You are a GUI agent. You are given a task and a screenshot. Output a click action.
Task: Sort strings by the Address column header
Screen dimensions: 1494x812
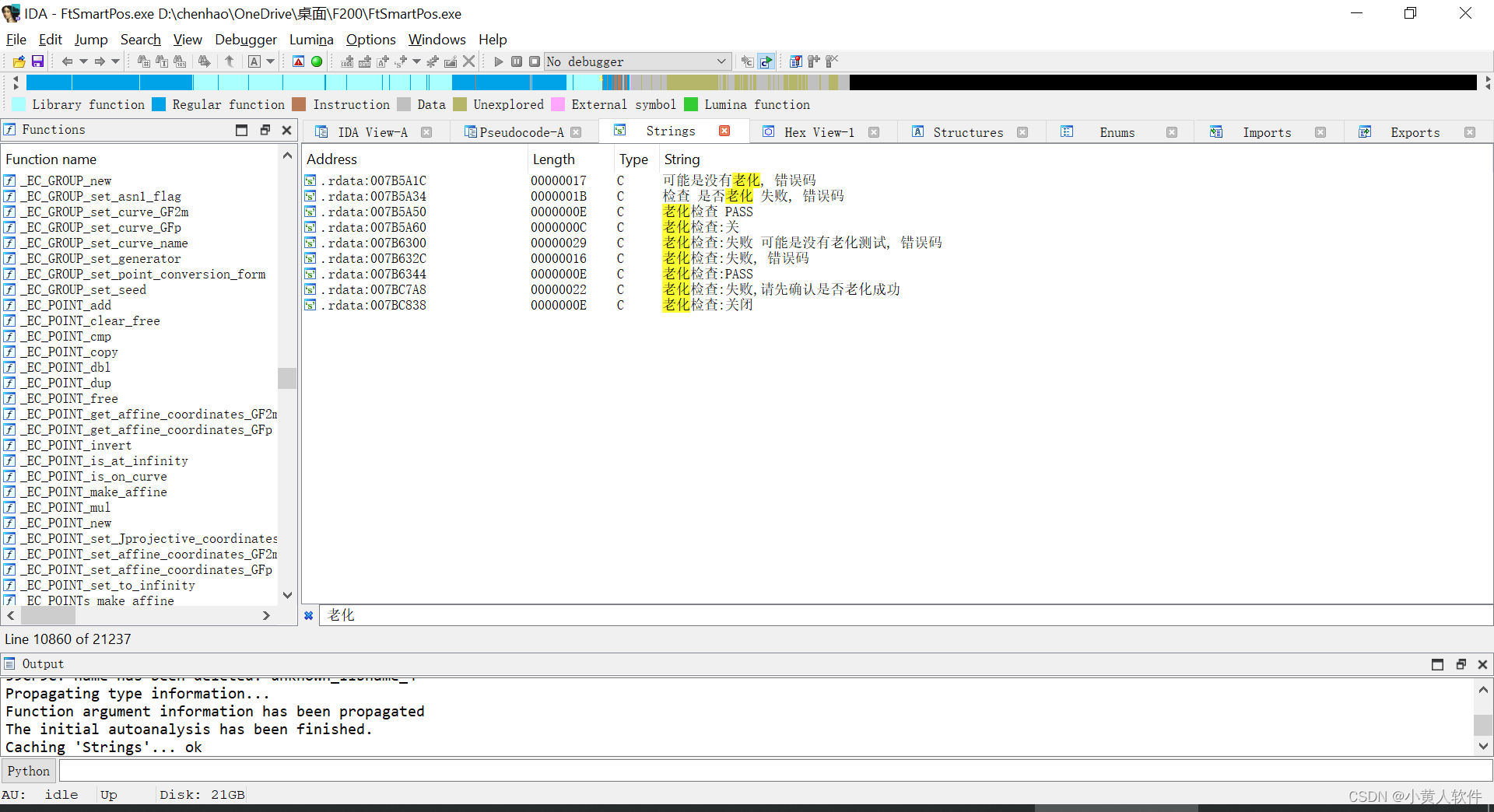tap(331, 159)
